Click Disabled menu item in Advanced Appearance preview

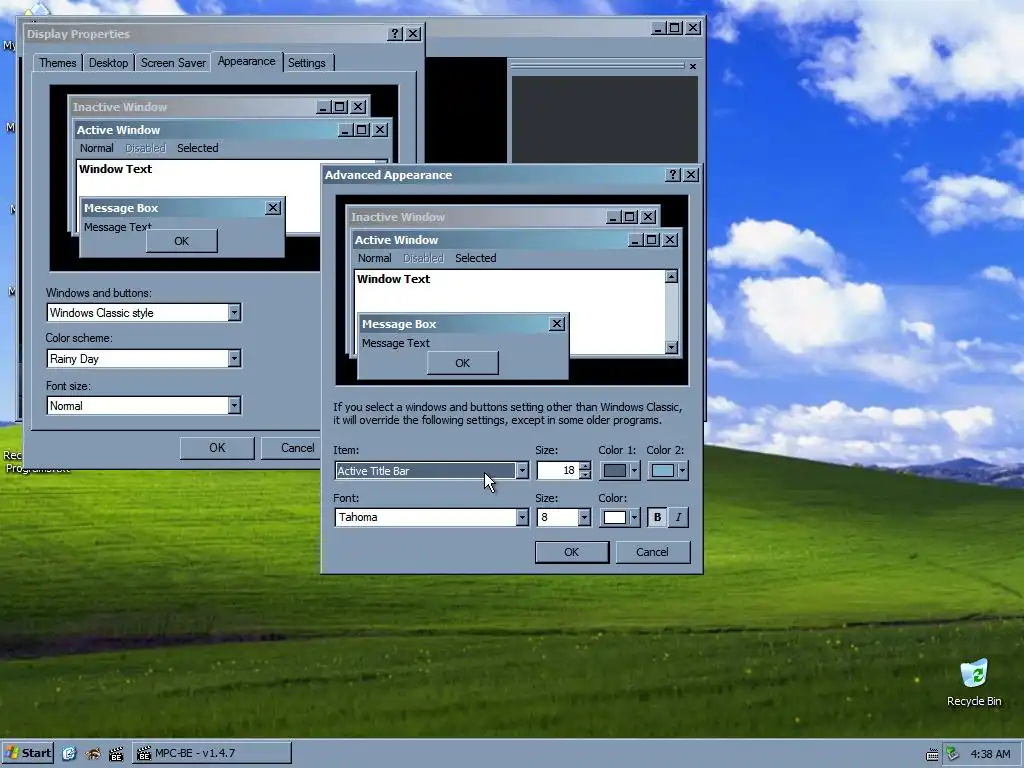click(x=423, y=258)
